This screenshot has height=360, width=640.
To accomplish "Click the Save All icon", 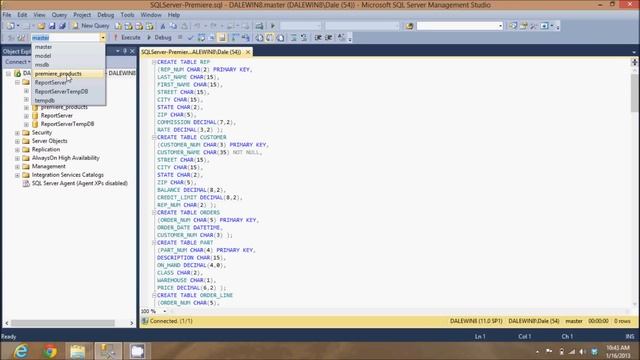I will tap(62, 26).
